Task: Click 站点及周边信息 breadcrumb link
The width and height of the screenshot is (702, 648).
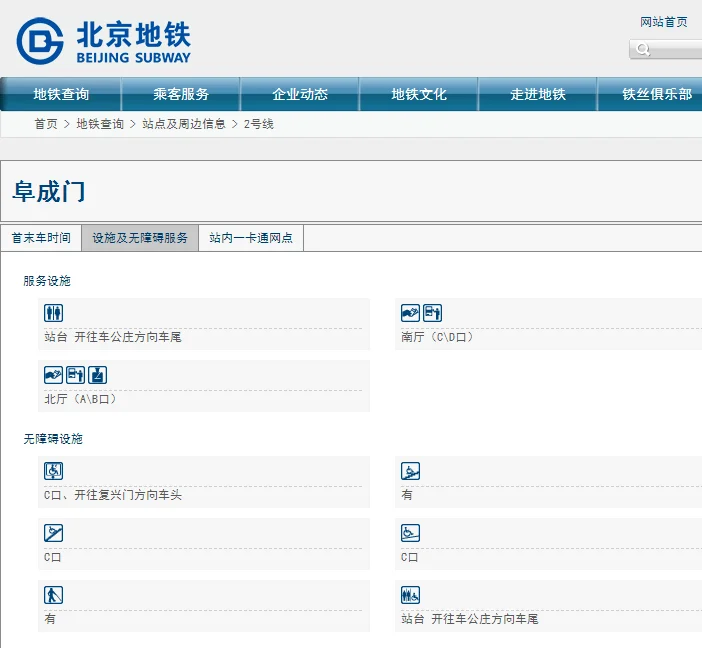Action: [x=184, y=124]
